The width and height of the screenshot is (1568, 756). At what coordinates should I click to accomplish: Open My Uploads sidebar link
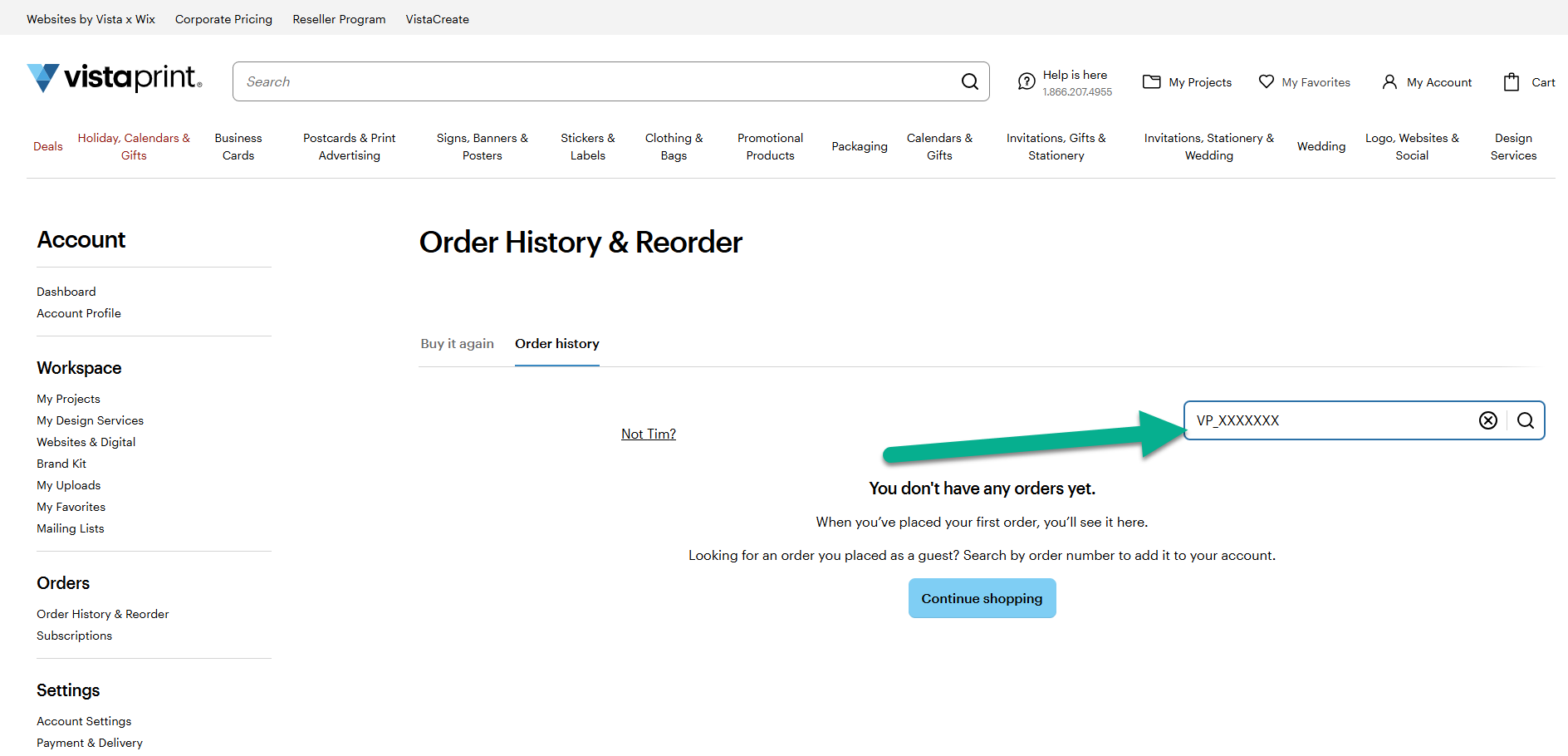(68, 485)
